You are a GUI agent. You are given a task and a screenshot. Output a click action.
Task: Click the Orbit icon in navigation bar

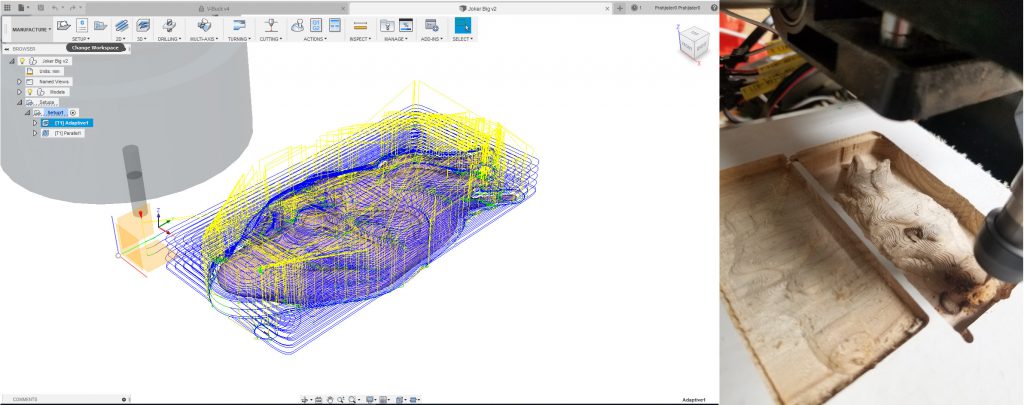coord(304,399)
